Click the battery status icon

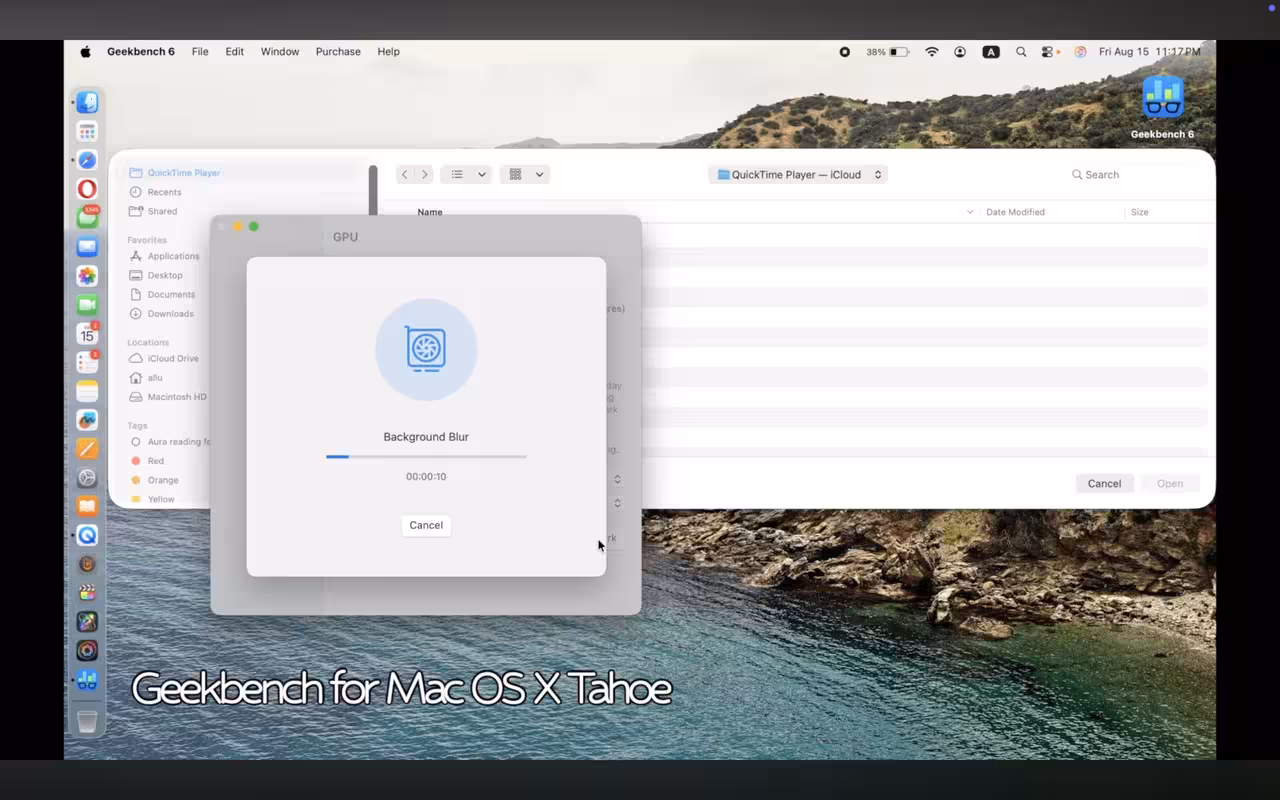pos(888,52)
